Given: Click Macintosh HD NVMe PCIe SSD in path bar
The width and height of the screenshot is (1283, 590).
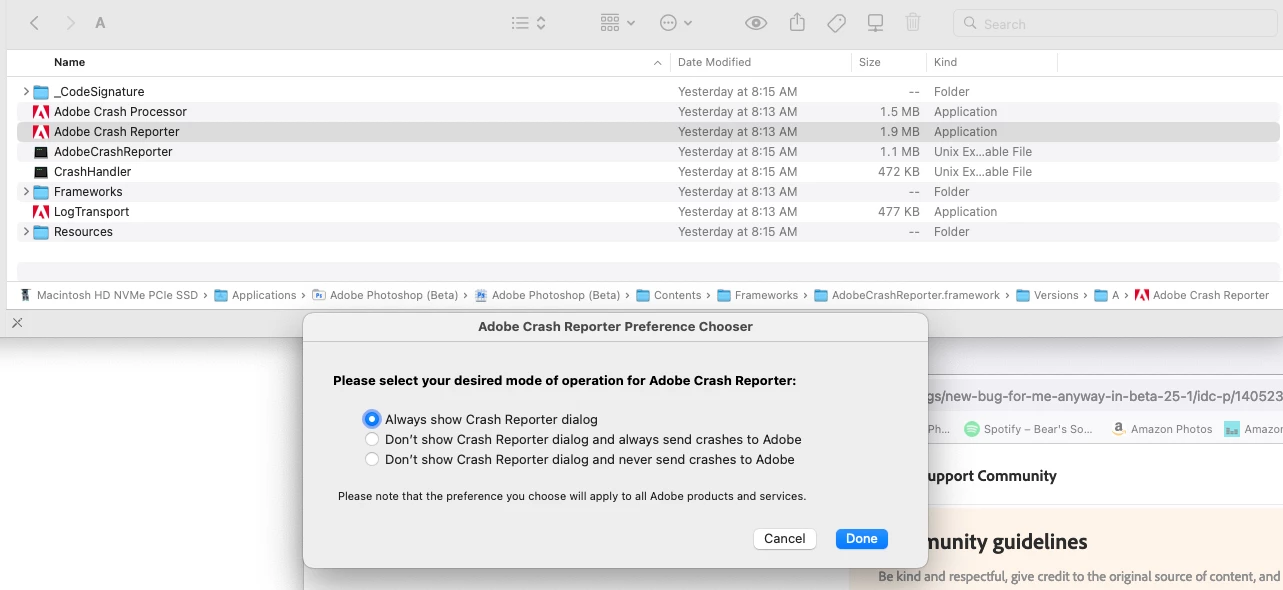Looking at the screenshot, I should click(x=117, y=295).
